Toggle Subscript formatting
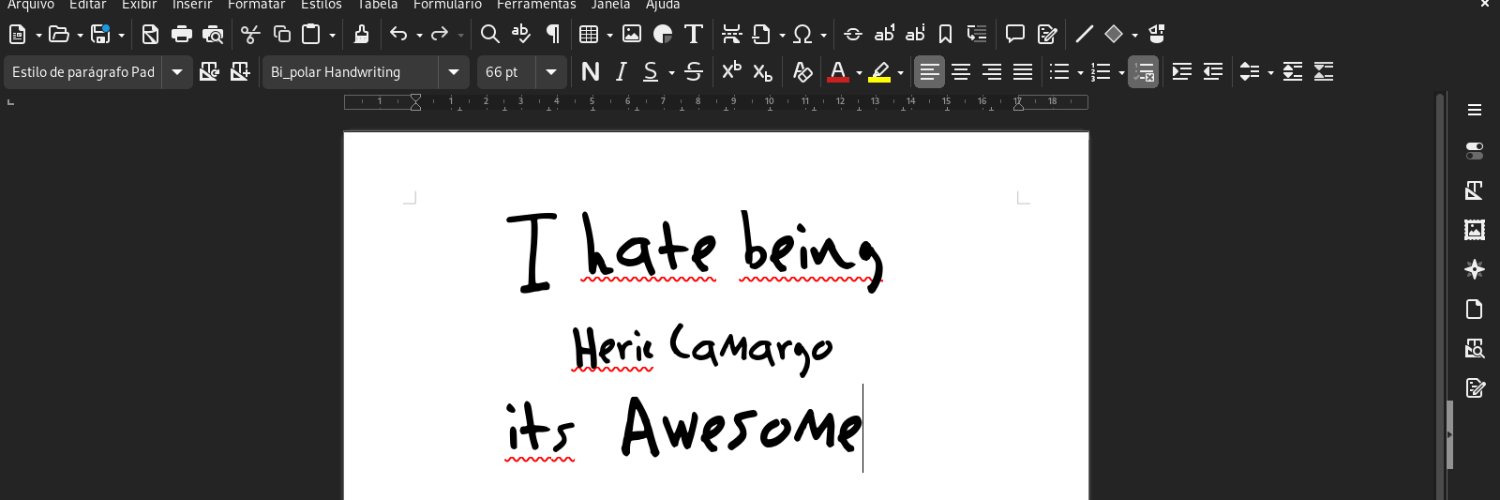This screenshot has width=1500, height=500. click(763, 72)
